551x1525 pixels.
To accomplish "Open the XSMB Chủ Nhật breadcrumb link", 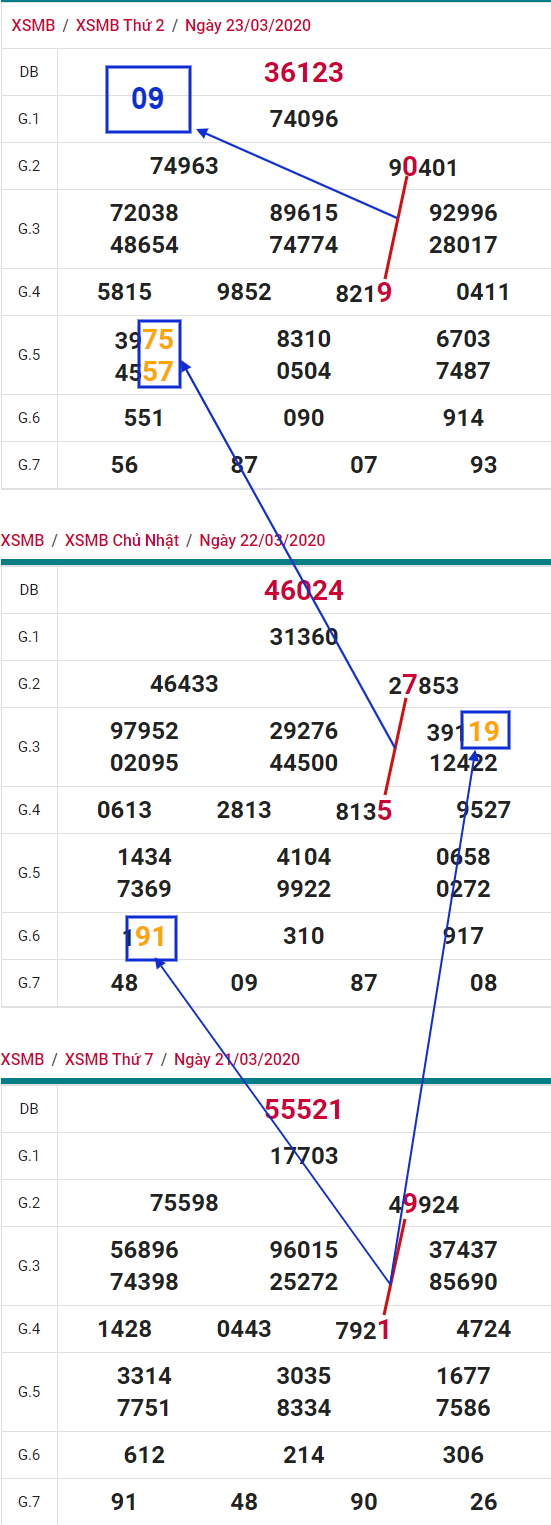I will [122, 540].
